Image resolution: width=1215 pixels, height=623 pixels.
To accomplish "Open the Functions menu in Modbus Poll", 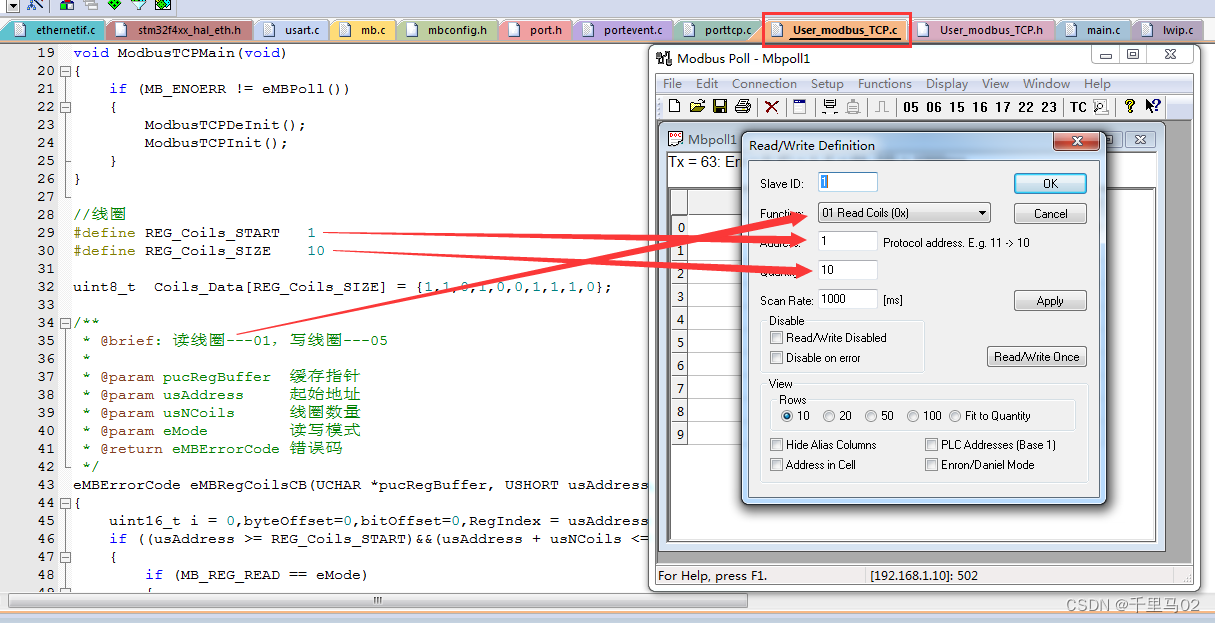I will 884,84.
